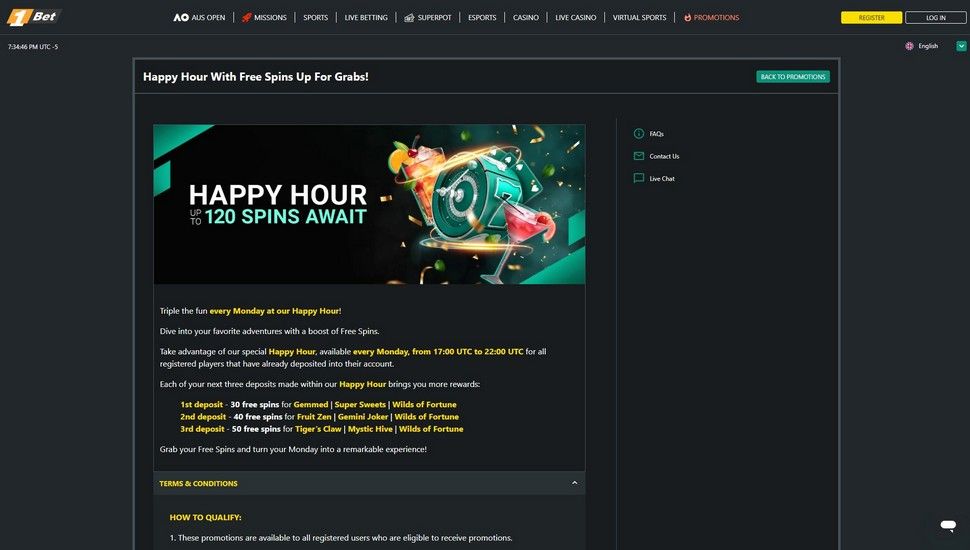970x550 pixels.
Task: Click the Happy Hour promotional banner
Action: [x=369, y=204]
